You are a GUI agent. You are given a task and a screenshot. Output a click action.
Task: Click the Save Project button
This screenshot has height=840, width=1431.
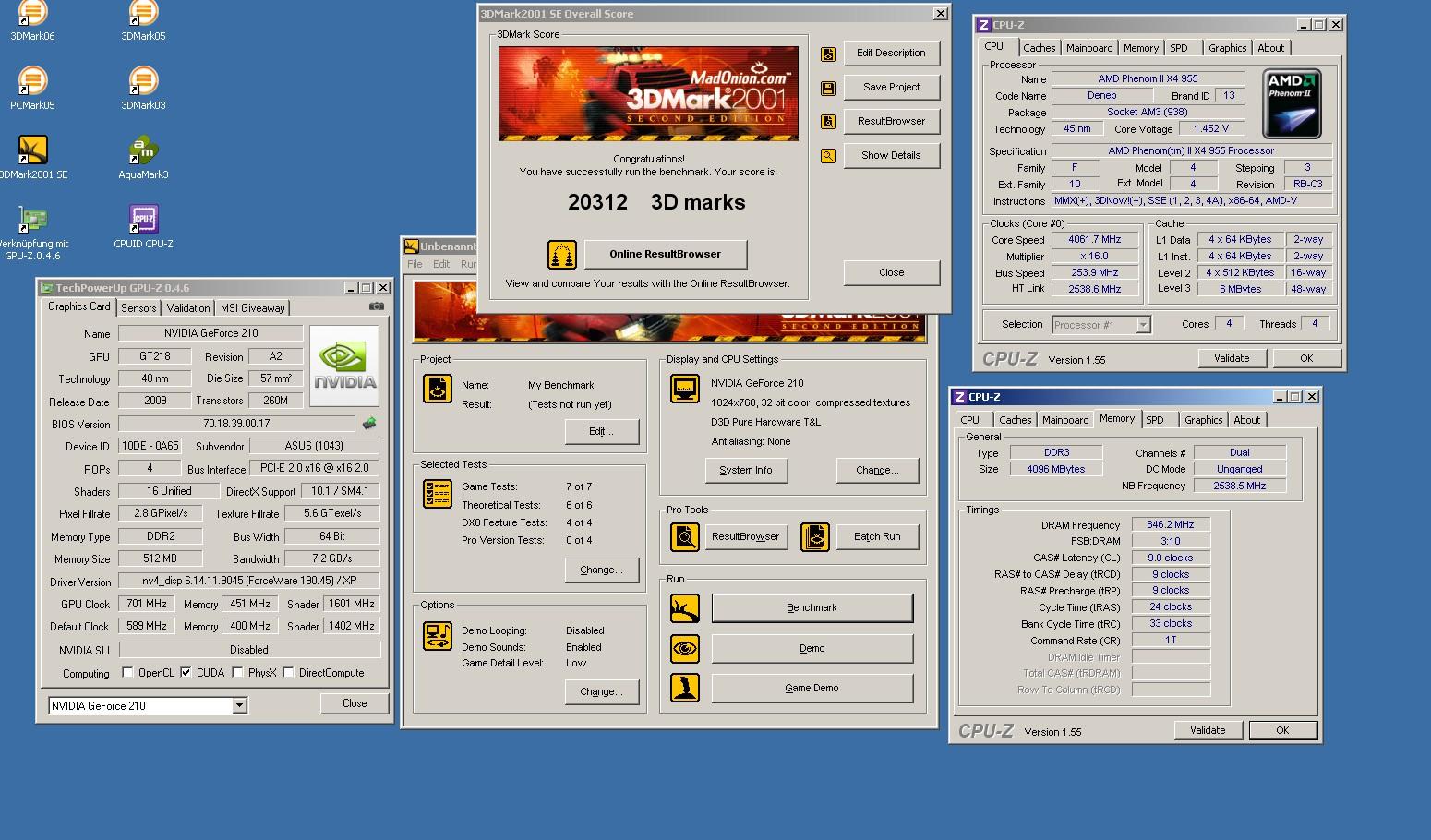coord(891,88)
